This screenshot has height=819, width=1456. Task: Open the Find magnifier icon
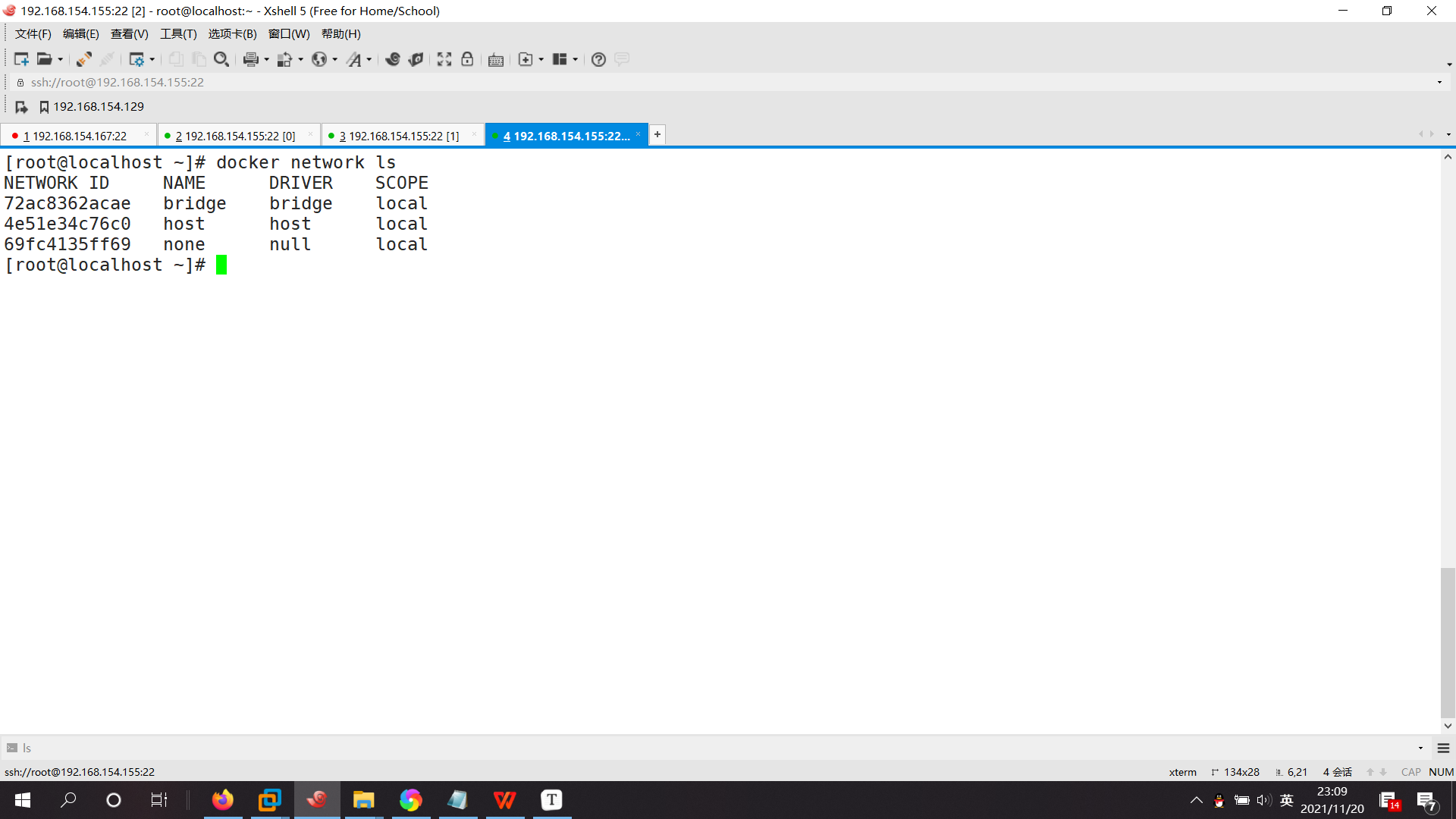point(221,59)
